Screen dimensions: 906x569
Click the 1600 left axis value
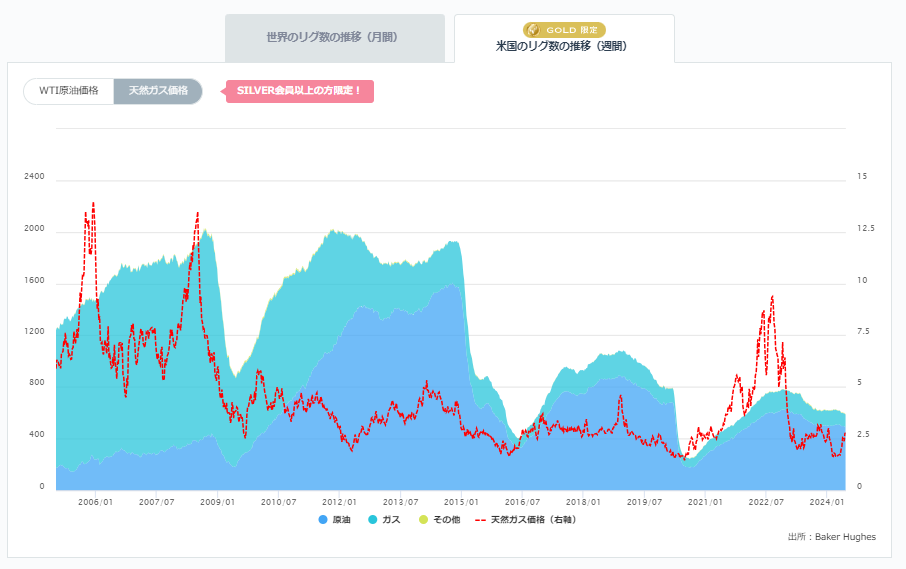[34, 281]
